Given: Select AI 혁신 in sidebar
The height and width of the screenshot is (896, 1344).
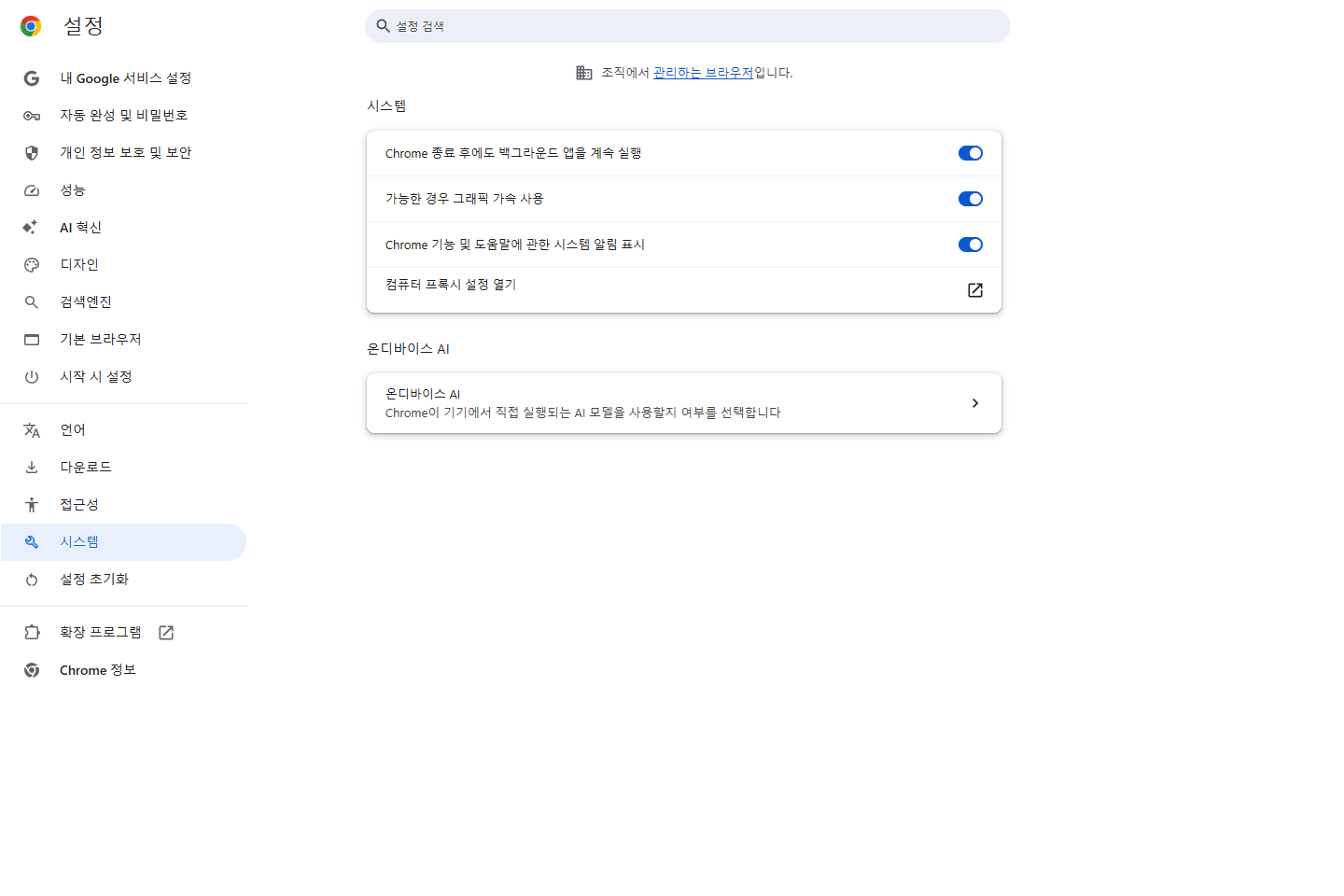Looking at the screenshot, I should pyautogui.click(x=123, y=228).
